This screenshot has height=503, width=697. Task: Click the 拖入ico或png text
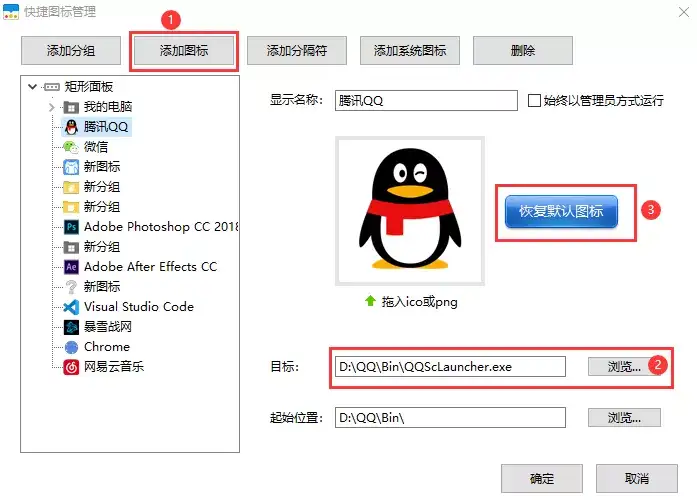[x=419, y=302]
